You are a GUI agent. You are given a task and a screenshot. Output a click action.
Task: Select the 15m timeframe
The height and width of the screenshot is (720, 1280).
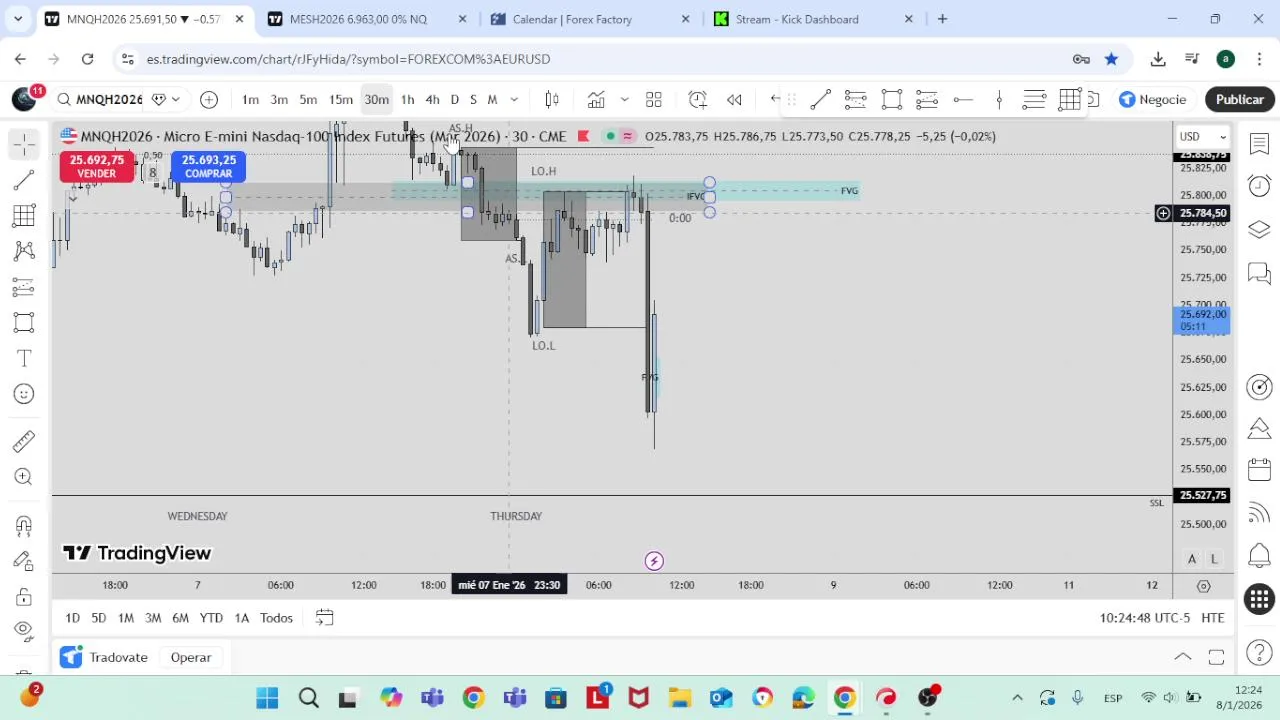[x=341, y=99]
